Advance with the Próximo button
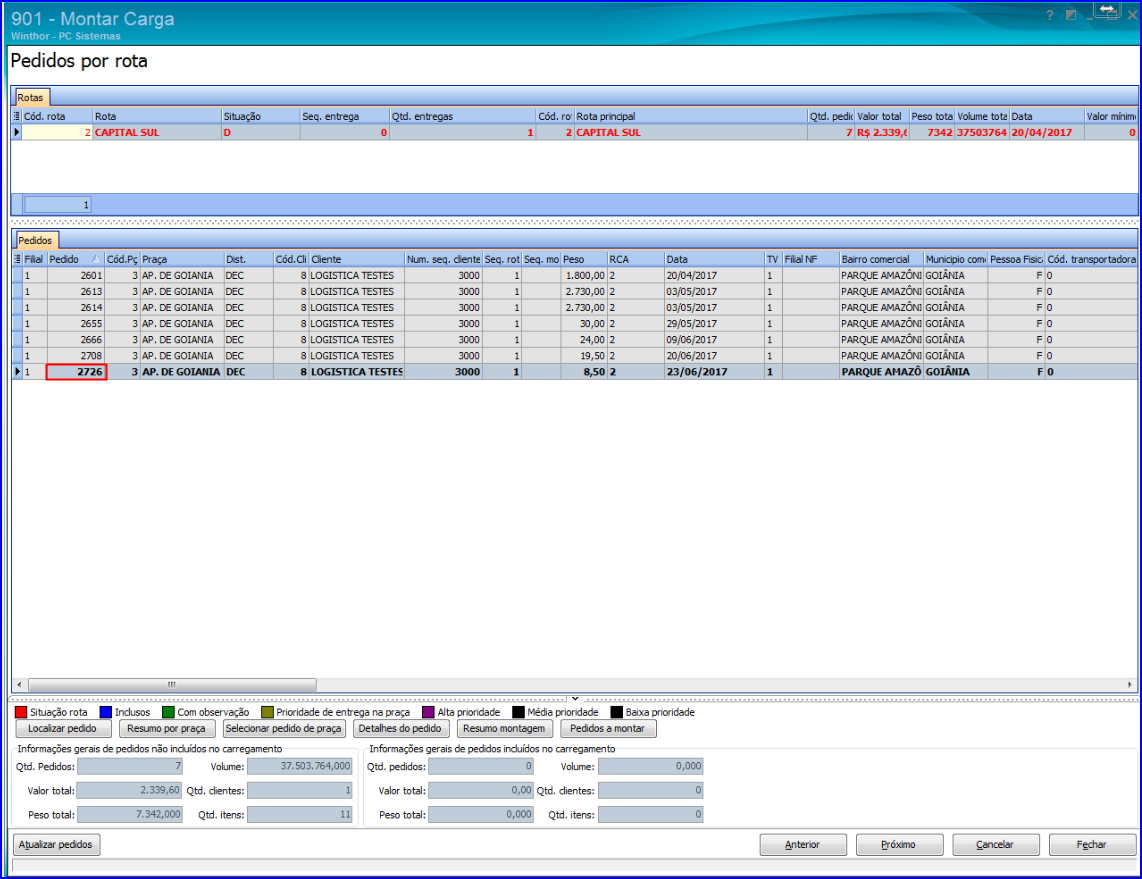 pos(899,845)
